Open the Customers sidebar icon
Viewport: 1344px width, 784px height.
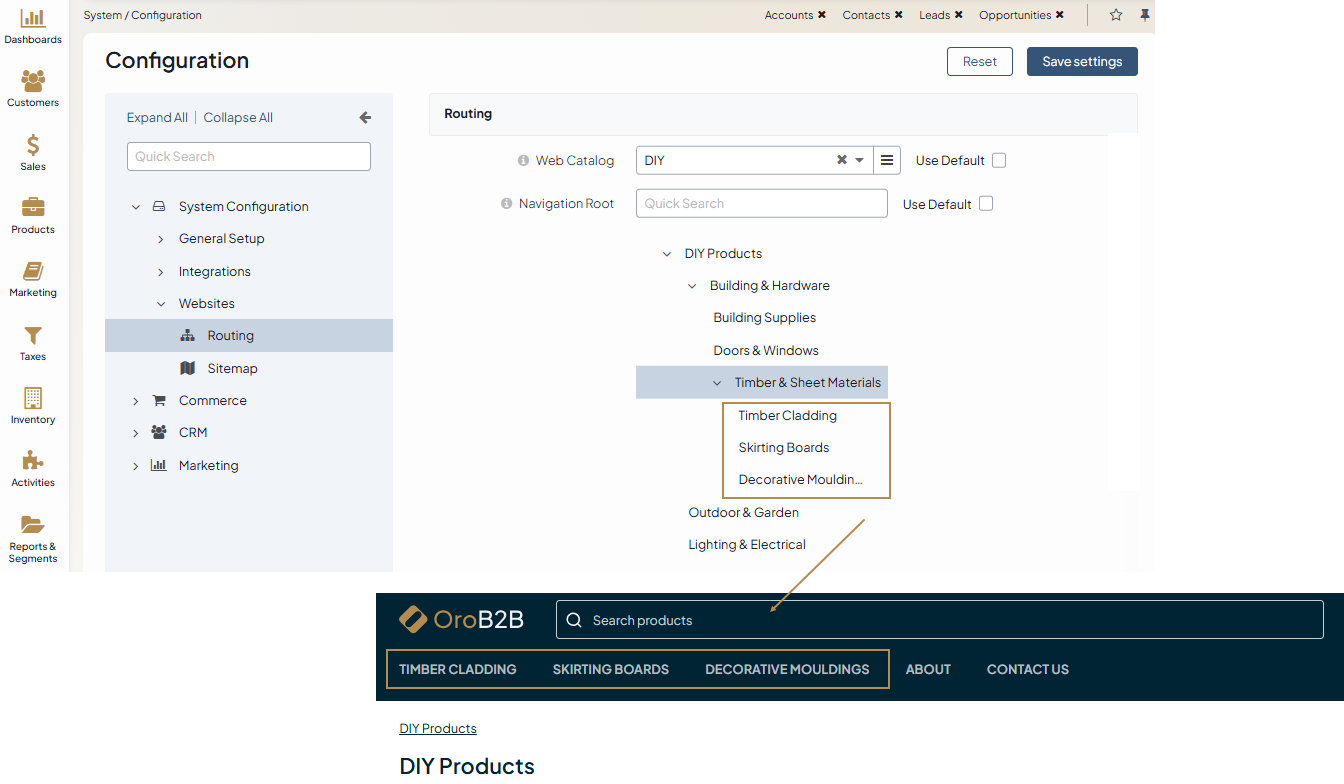point(33,82)
